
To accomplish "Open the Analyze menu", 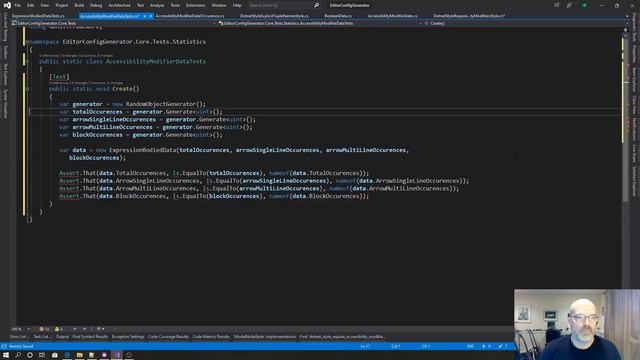I will (157, 5).
